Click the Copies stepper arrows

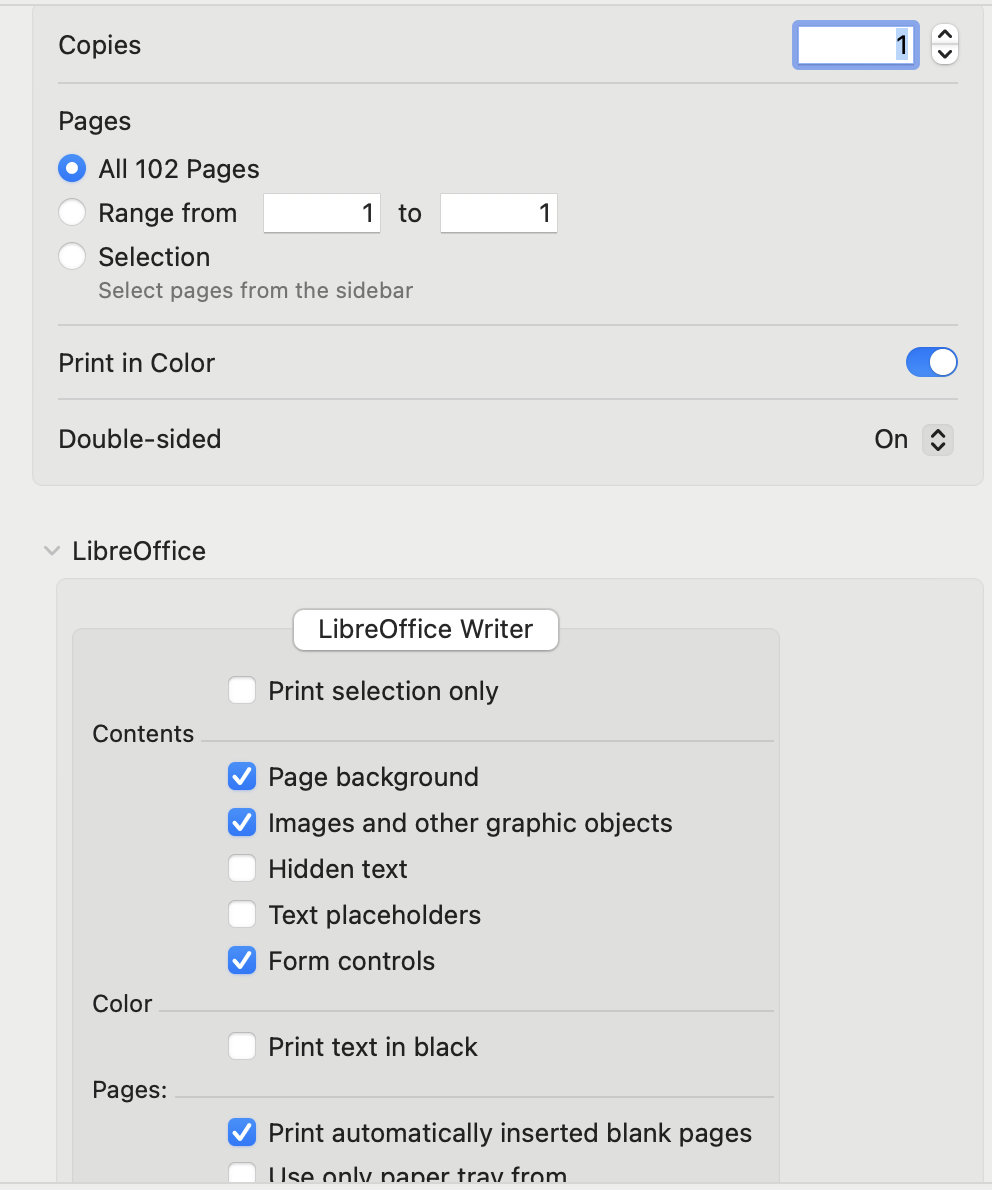click(x=944, y=45)
